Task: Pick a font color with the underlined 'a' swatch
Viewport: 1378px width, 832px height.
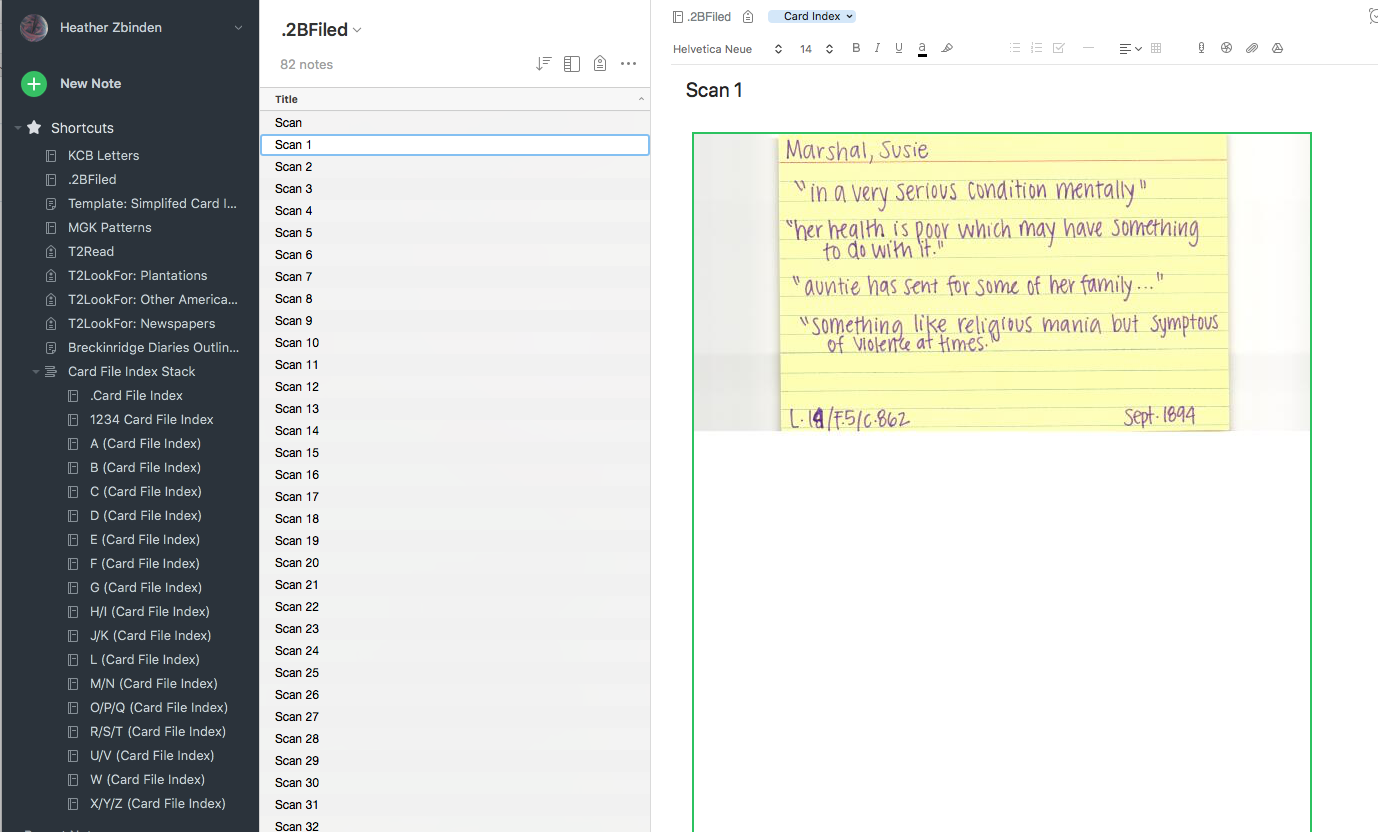Action: coord(921,47)
